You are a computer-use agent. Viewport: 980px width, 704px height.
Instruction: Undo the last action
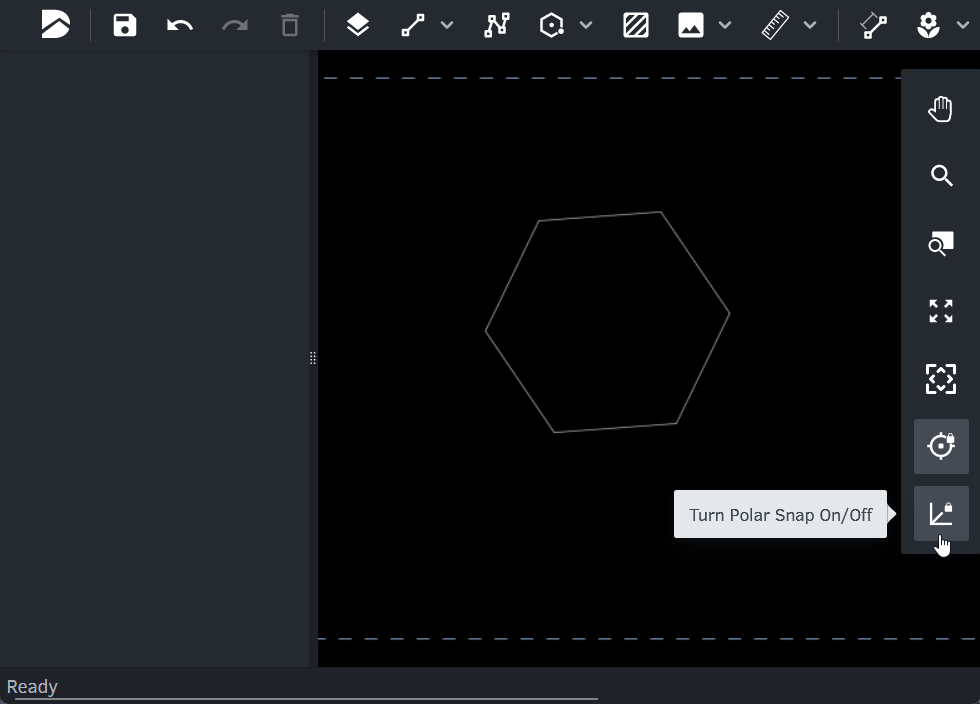[x=180, y=25]
